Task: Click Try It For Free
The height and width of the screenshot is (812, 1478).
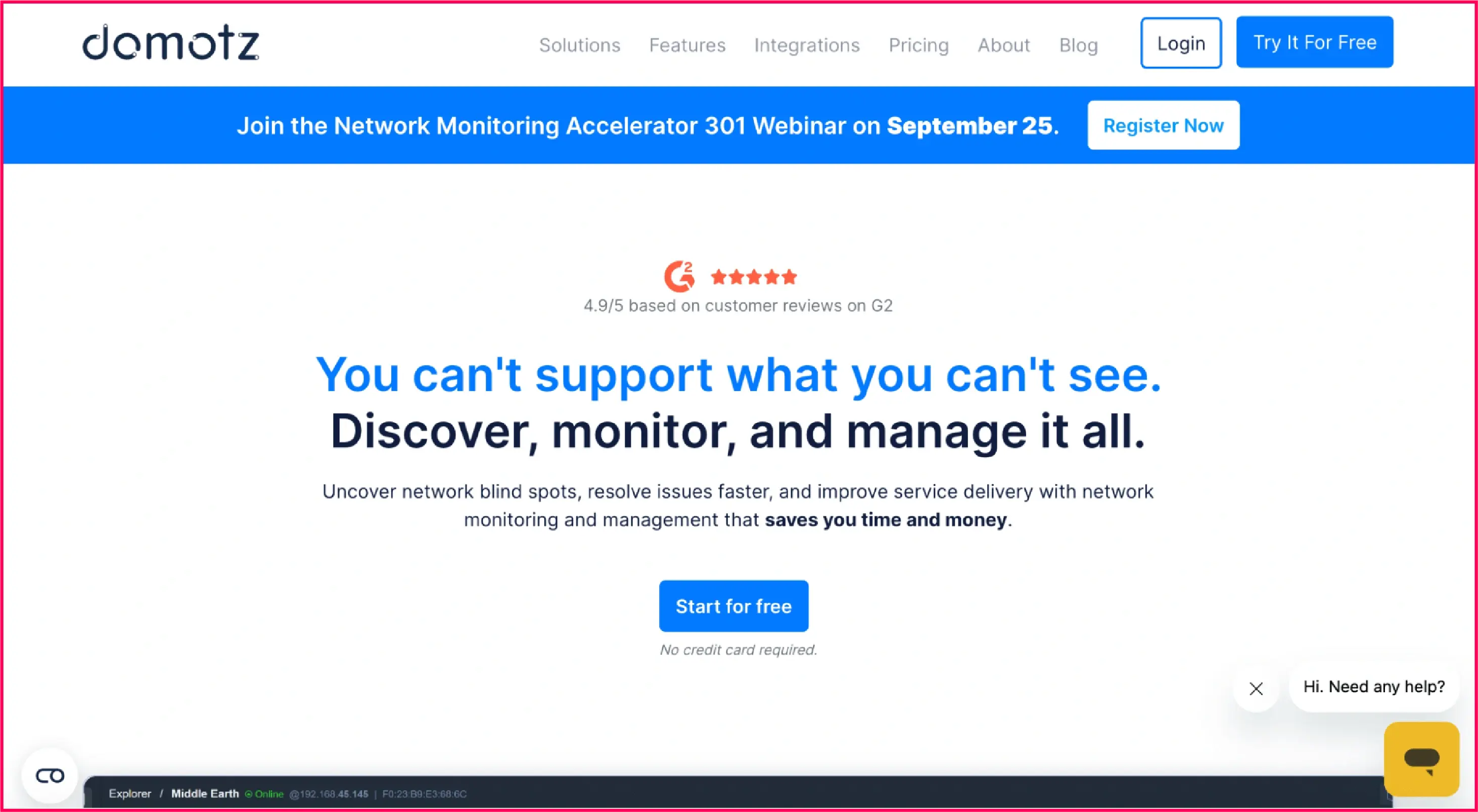Action: click(x=1314, y=42)
